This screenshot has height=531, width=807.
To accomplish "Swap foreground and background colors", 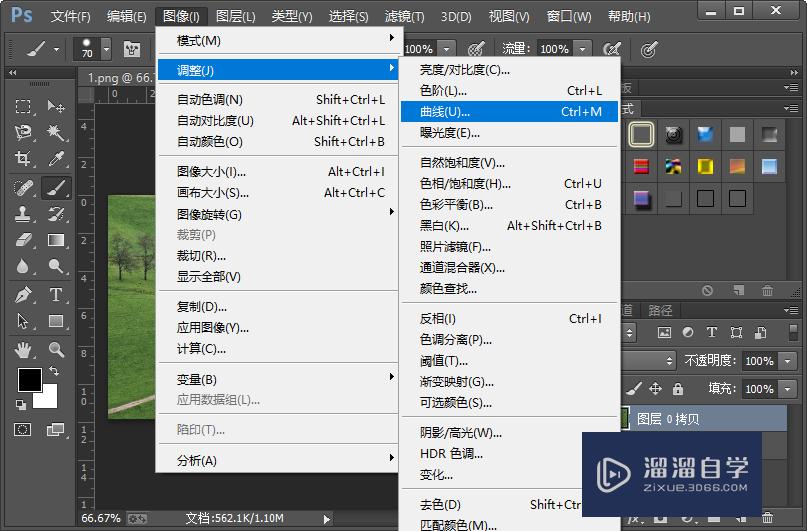I will pyautogui.click(x=54, y=370).
